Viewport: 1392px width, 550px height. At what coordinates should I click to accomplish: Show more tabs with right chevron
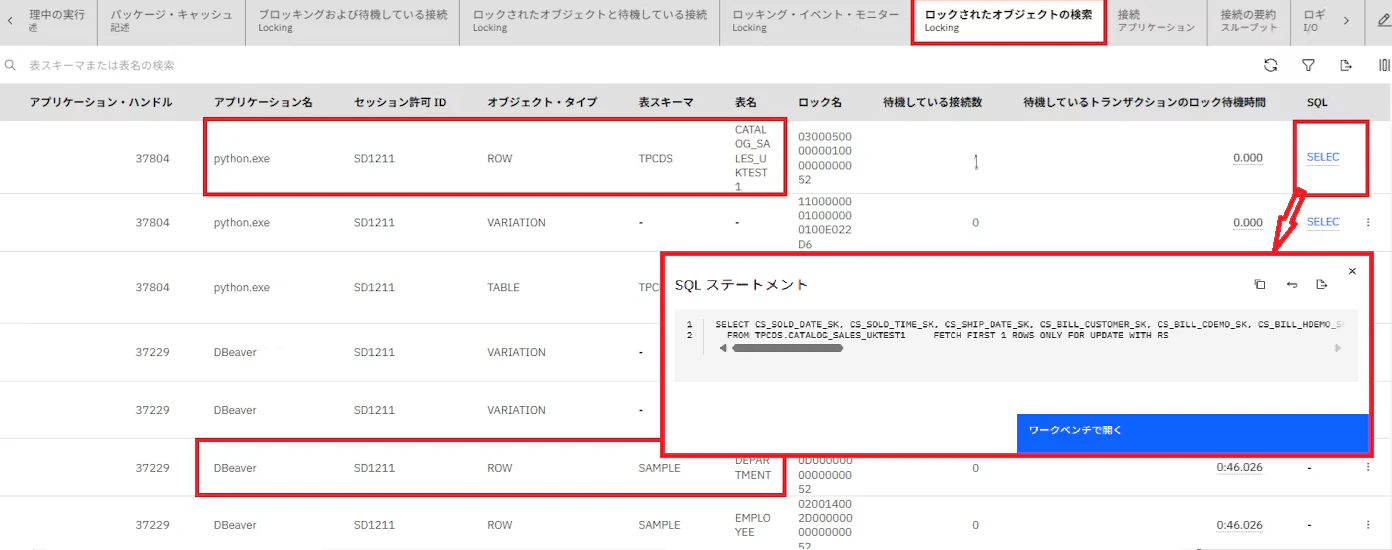[x=1346, y=21]
